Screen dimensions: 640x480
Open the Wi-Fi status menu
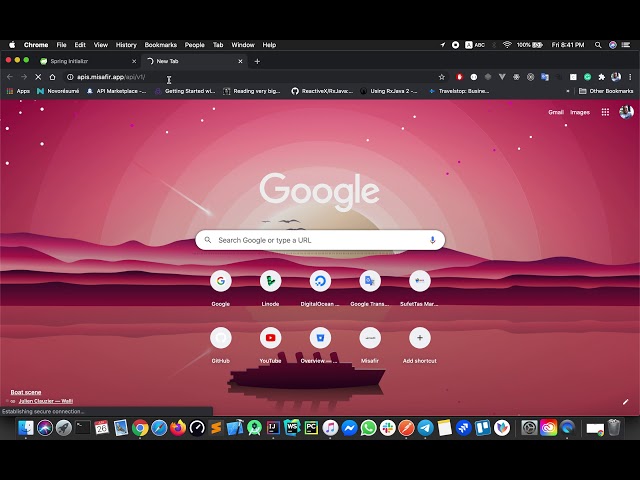pyautogui.click(x=507, y=45)
